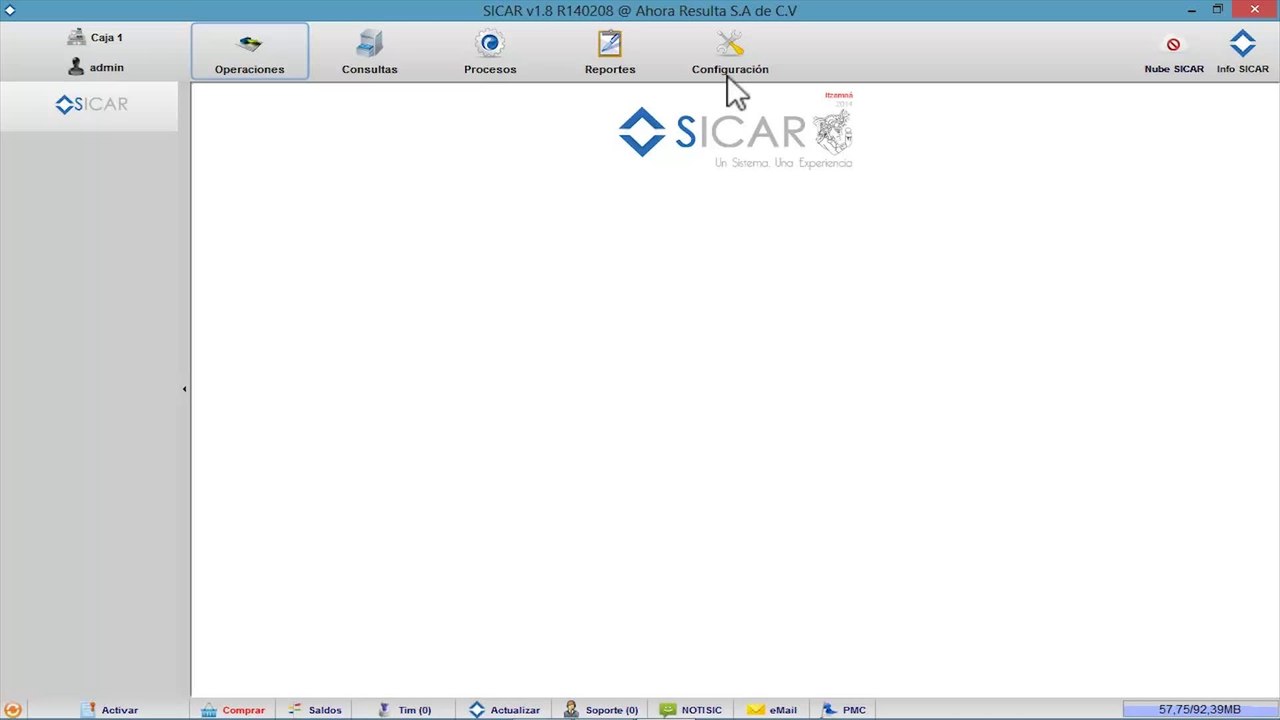Open the Configuración module

point(730,52)
